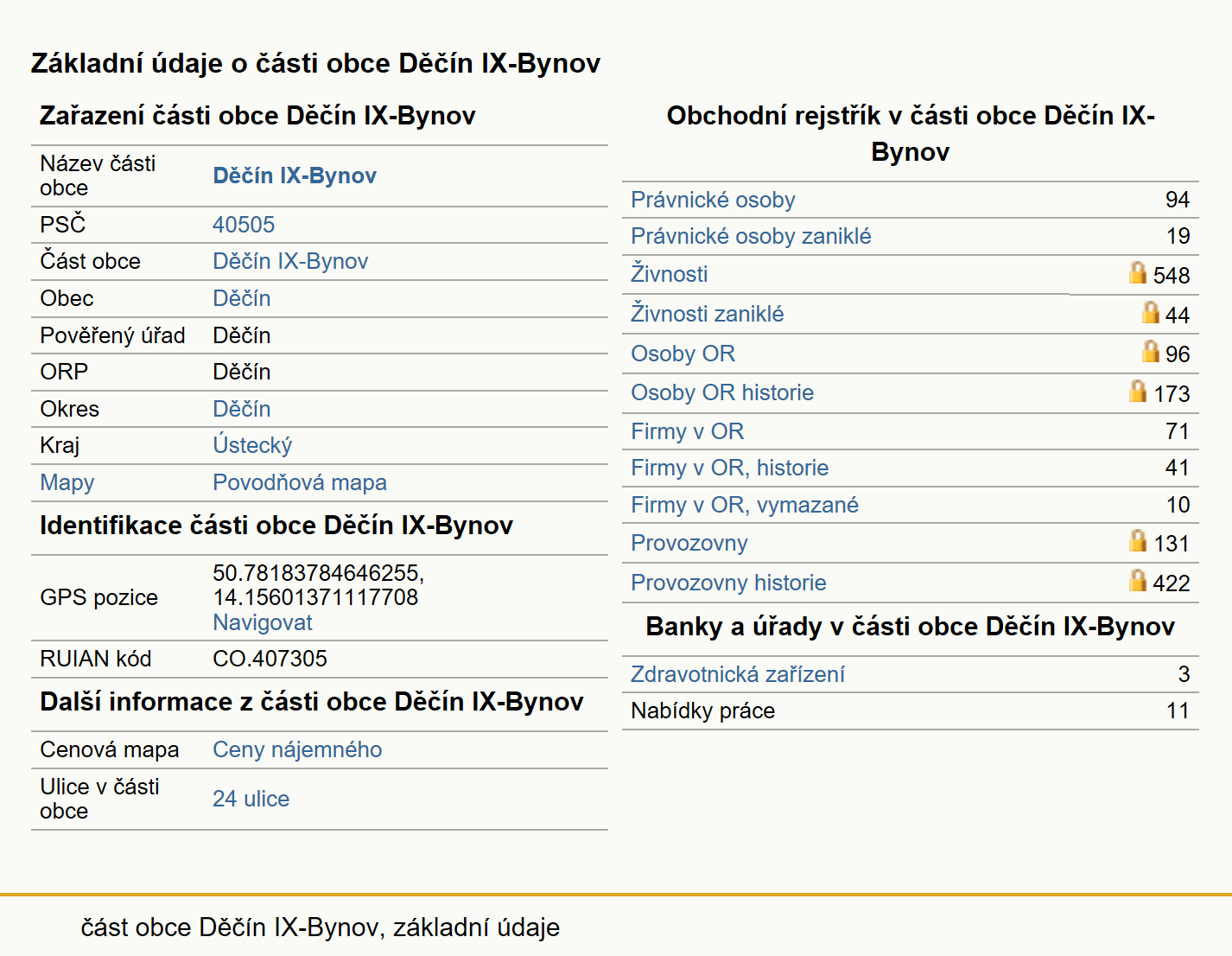Open the Obec Děčín link
Viewport: 1232px width, 956px height.
242,298
